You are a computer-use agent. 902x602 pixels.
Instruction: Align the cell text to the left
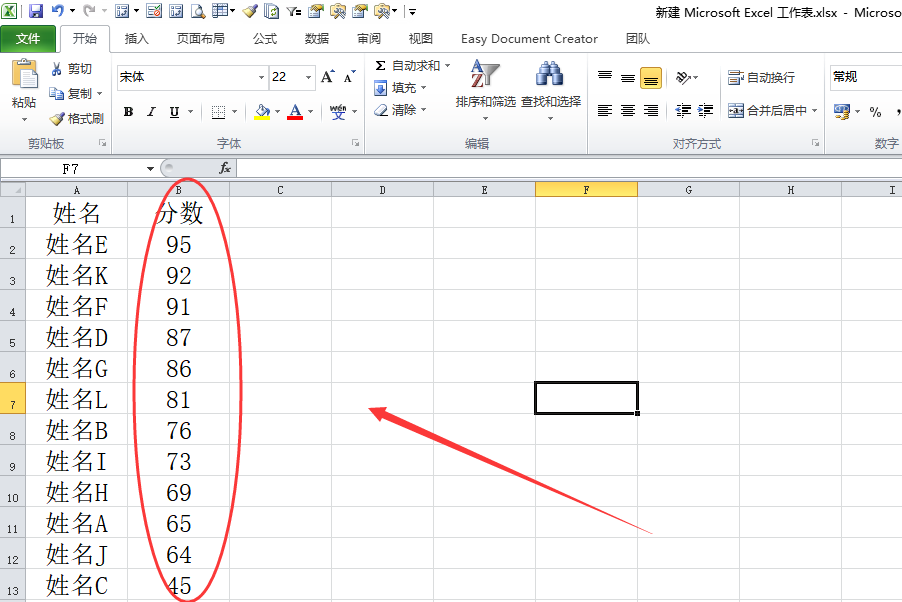point(605,111)
